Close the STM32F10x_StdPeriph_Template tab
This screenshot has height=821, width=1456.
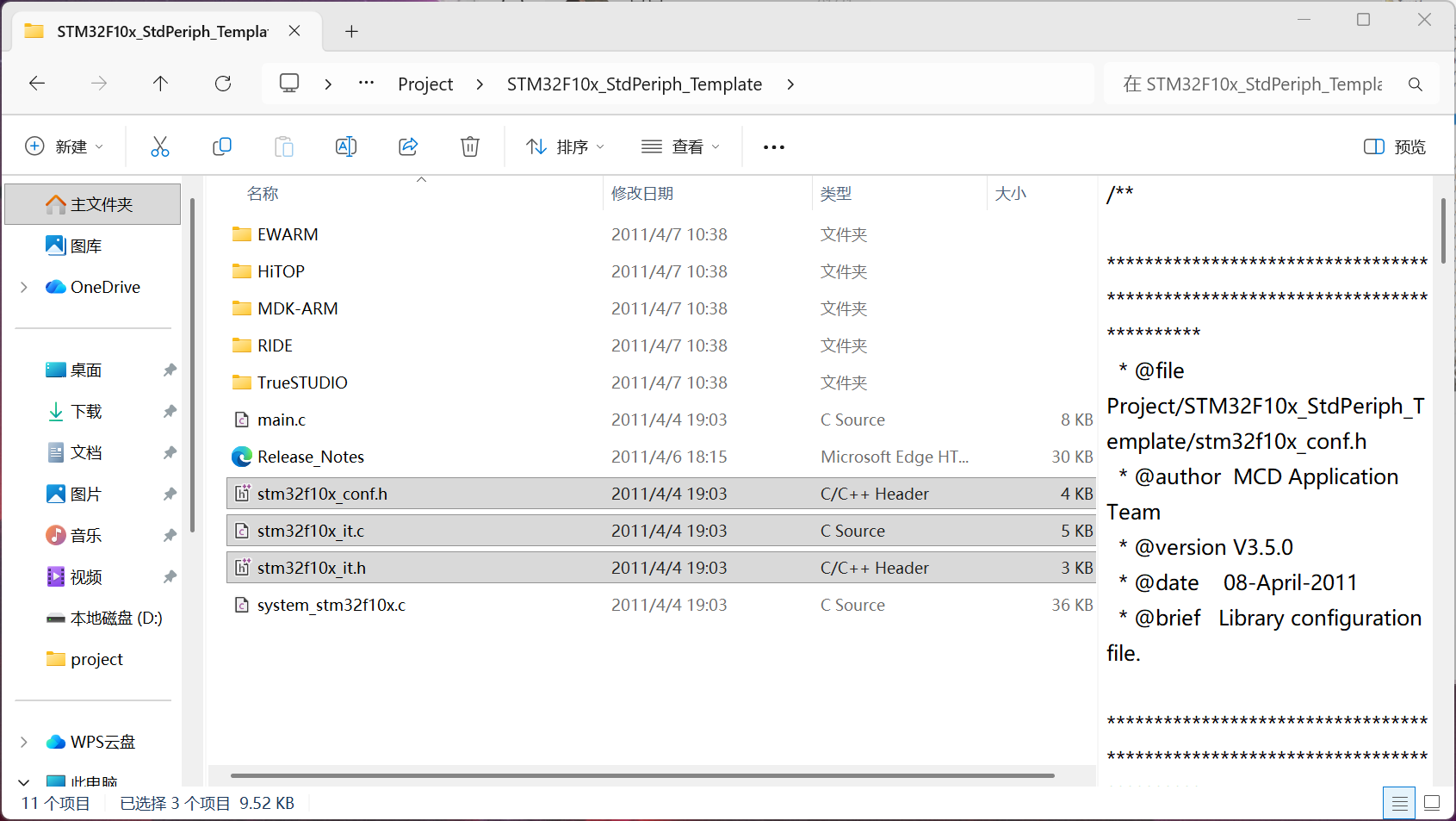pos(294,31)
